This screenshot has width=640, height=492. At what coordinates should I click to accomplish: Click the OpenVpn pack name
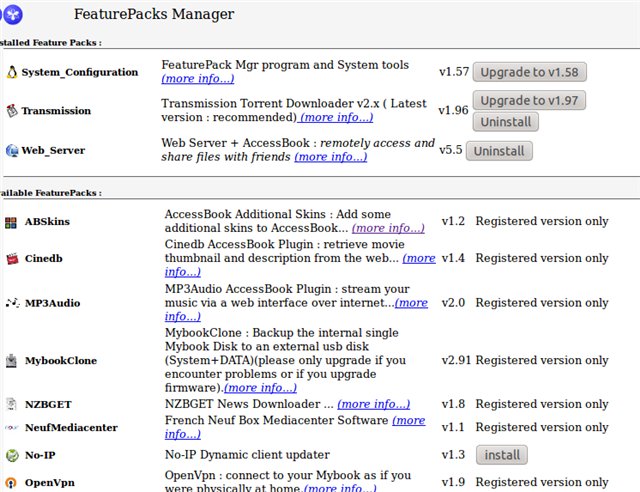(x=50, y=483)
